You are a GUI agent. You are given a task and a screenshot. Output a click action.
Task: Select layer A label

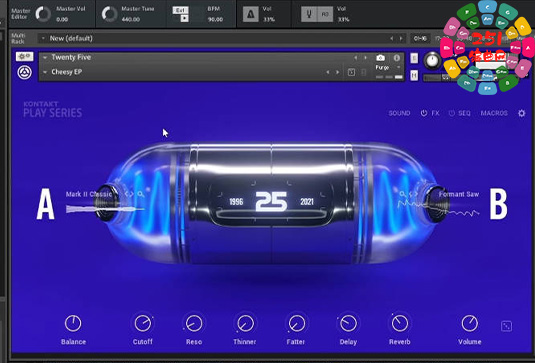(45, 204)
